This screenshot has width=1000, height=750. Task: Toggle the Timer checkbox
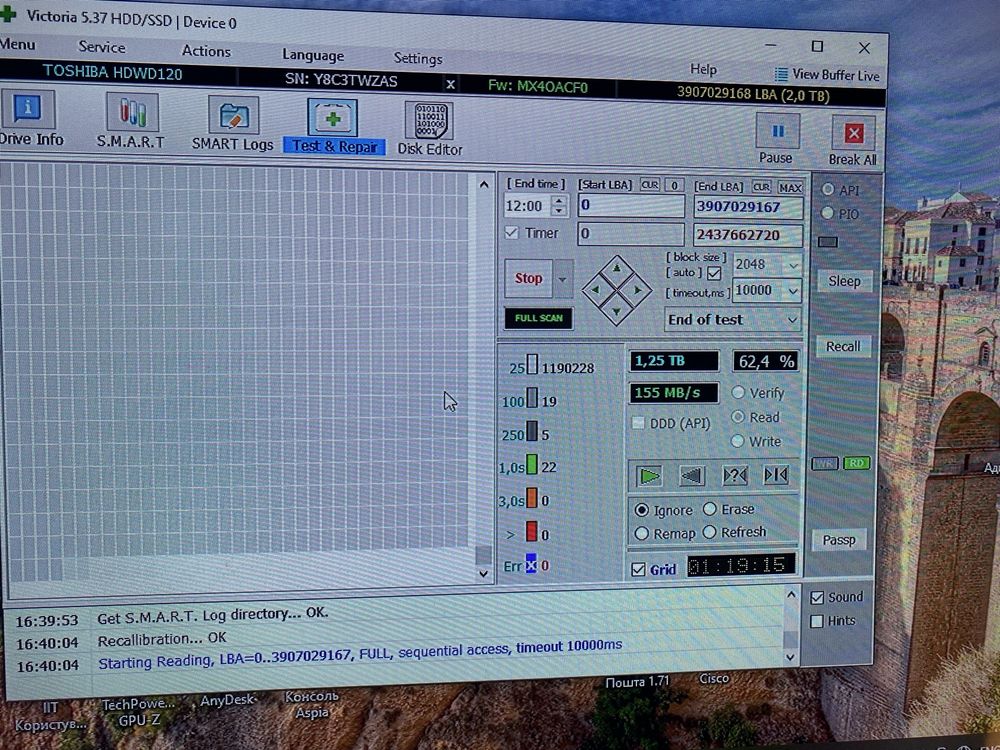[x=511, y=232]
